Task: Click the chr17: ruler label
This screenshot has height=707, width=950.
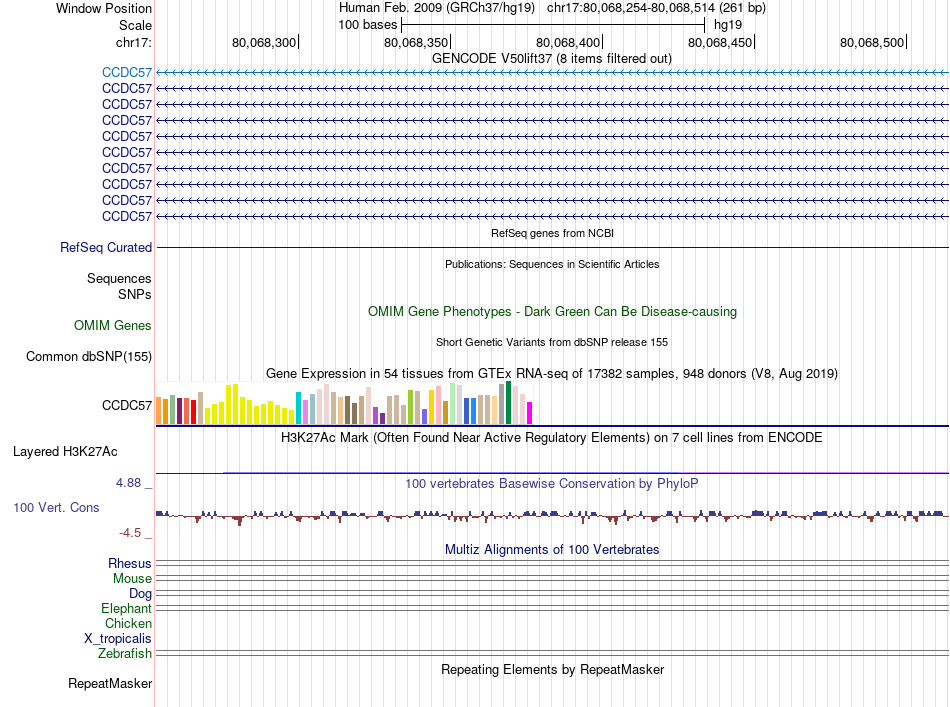Action: pos(133,42)
